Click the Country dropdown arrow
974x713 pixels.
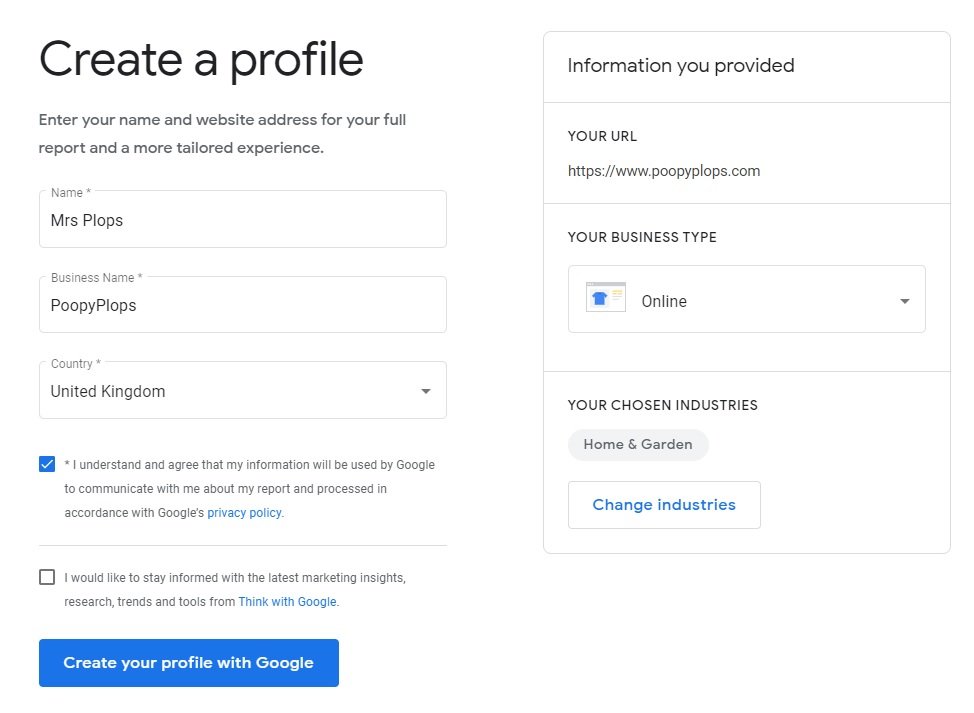coord(426,391)
